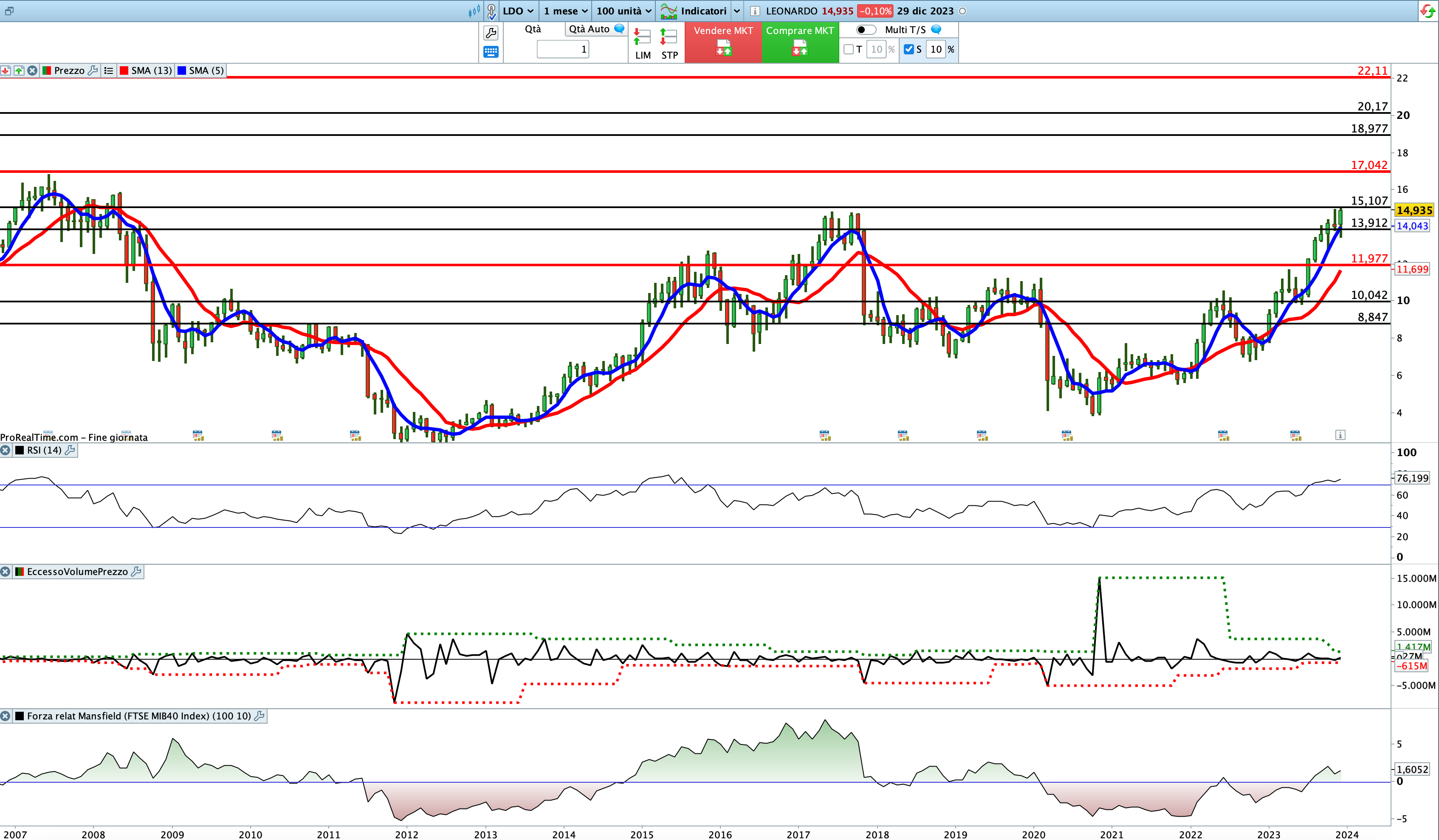Open the RSI (14) label
The height and width of the screenshot is (840, 1439).
[x=44, y=451]
